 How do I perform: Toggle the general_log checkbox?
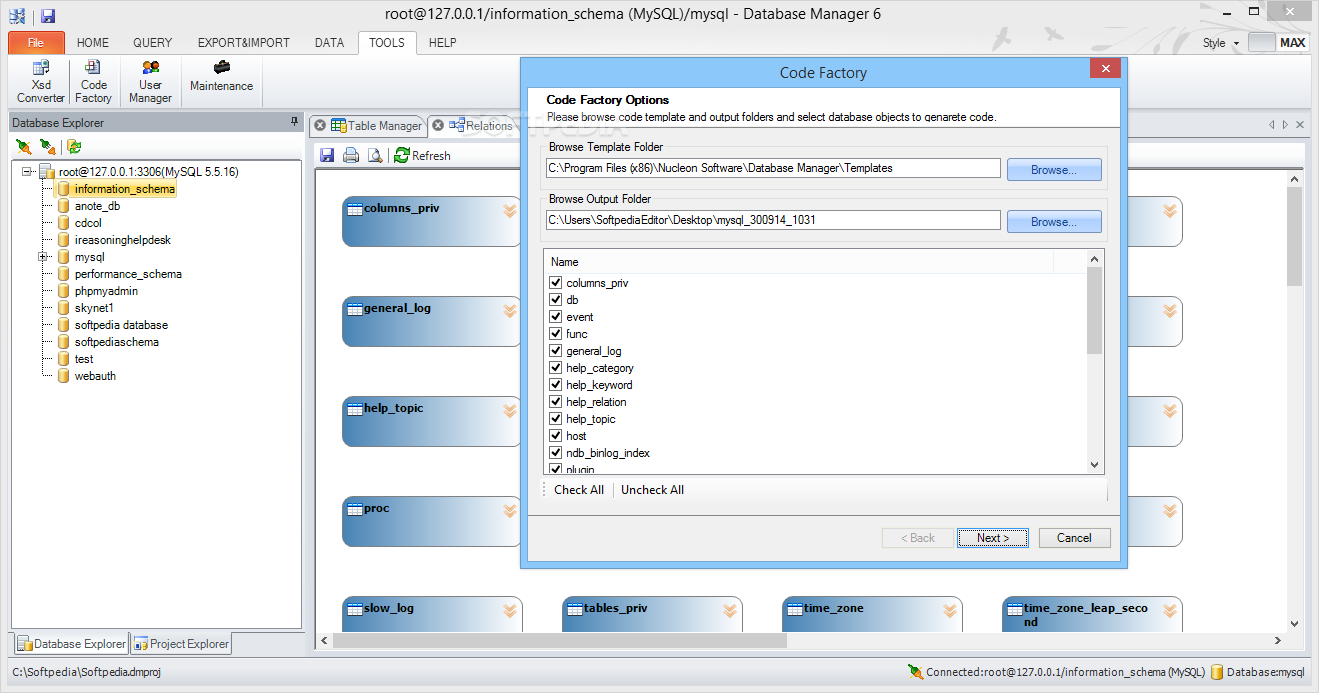point(556,351)
